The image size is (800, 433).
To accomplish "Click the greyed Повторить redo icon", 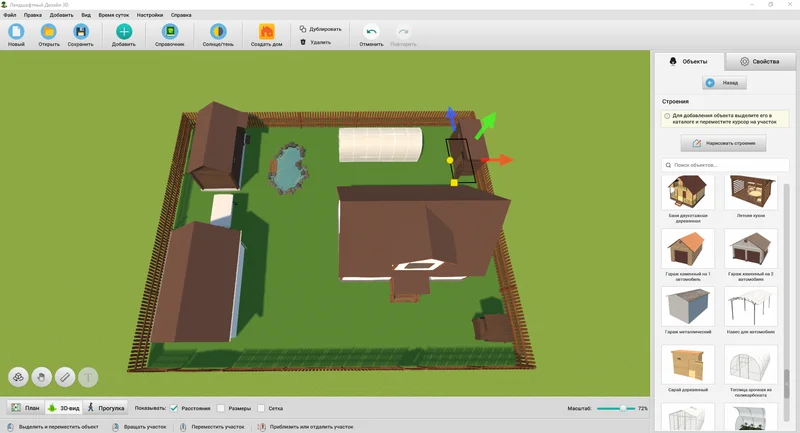I will (403, 32).
